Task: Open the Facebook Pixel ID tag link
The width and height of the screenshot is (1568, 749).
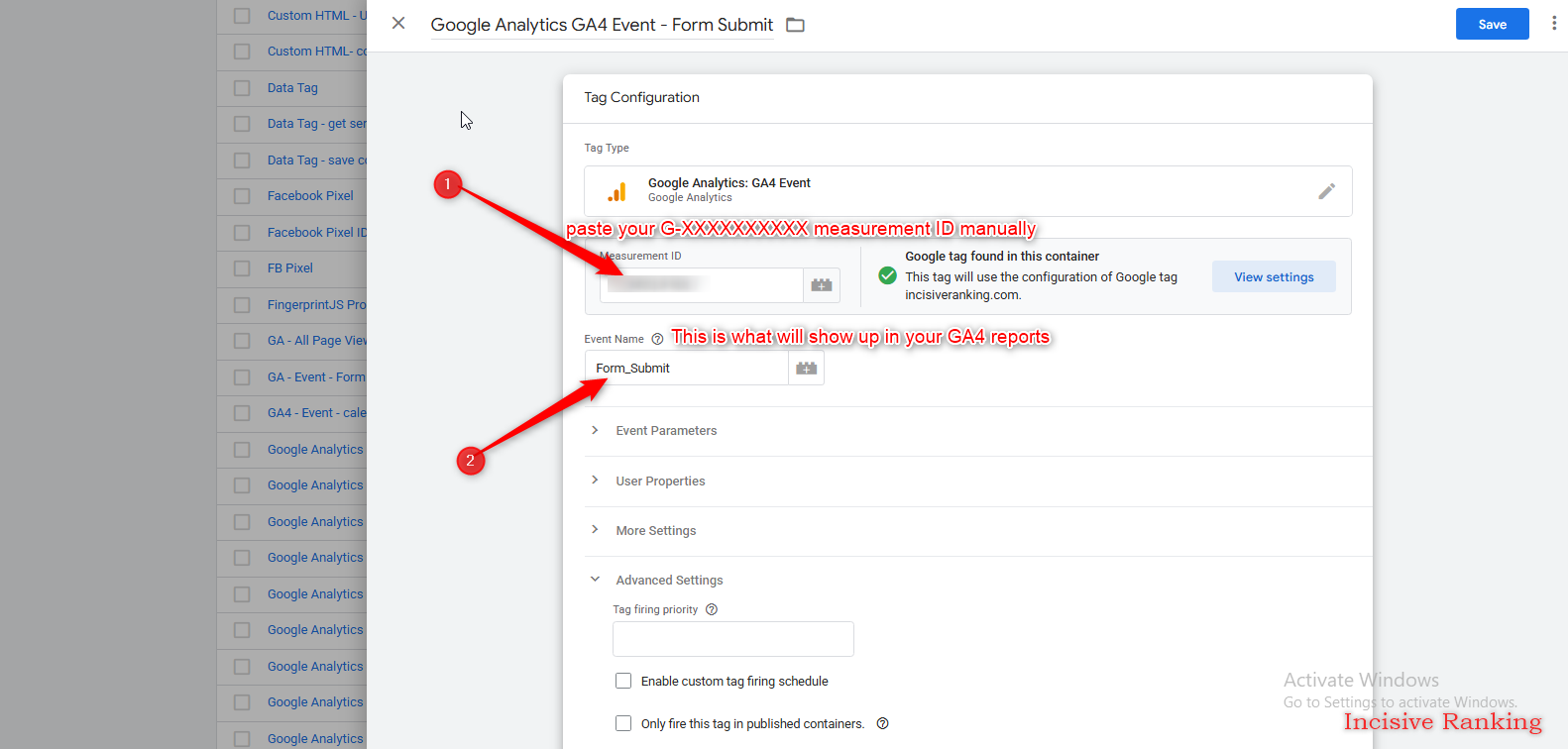Action: point(316,233)
